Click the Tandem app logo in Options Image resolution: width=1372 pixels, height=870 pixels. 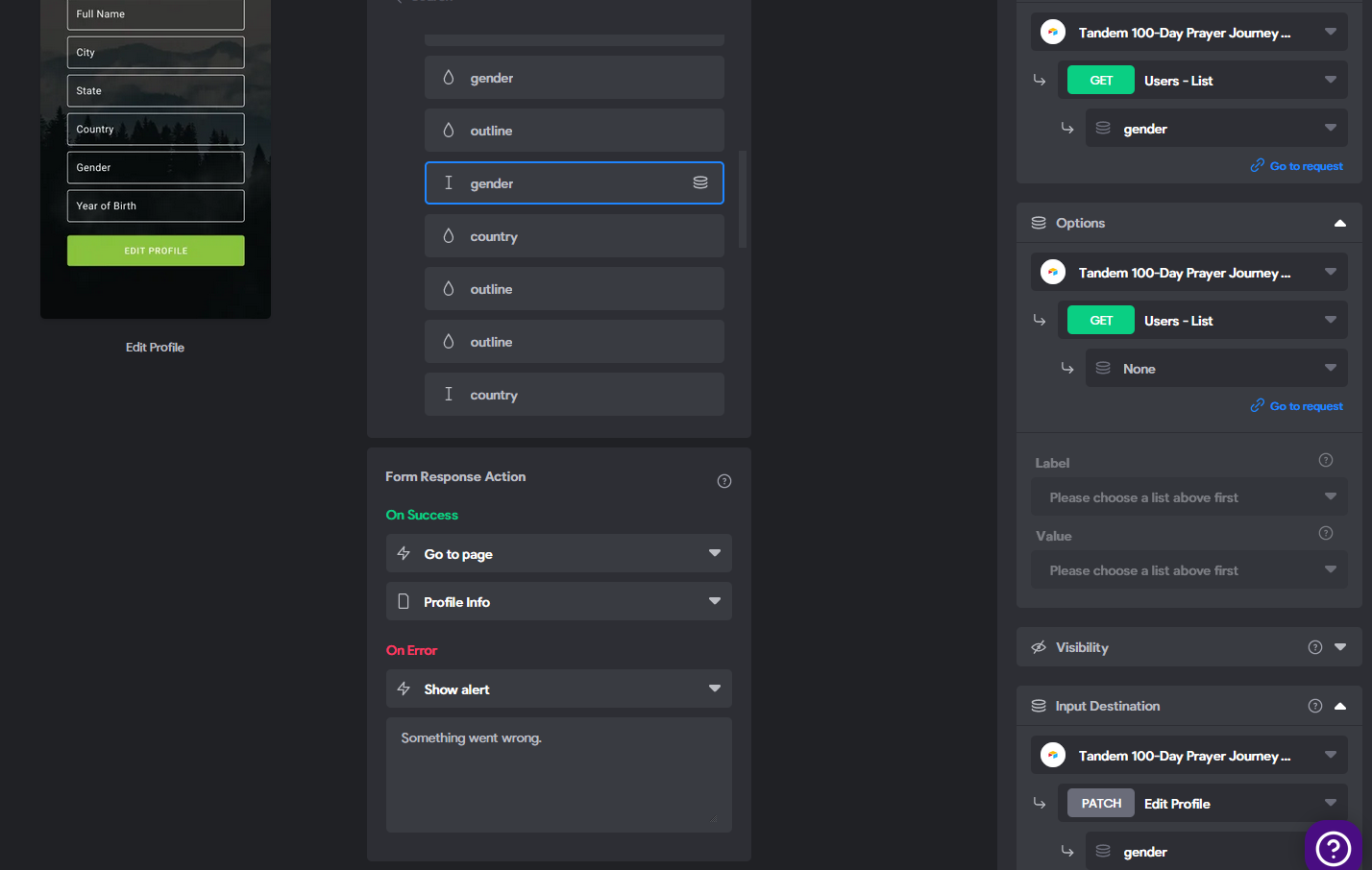[x=1053, y=272]
